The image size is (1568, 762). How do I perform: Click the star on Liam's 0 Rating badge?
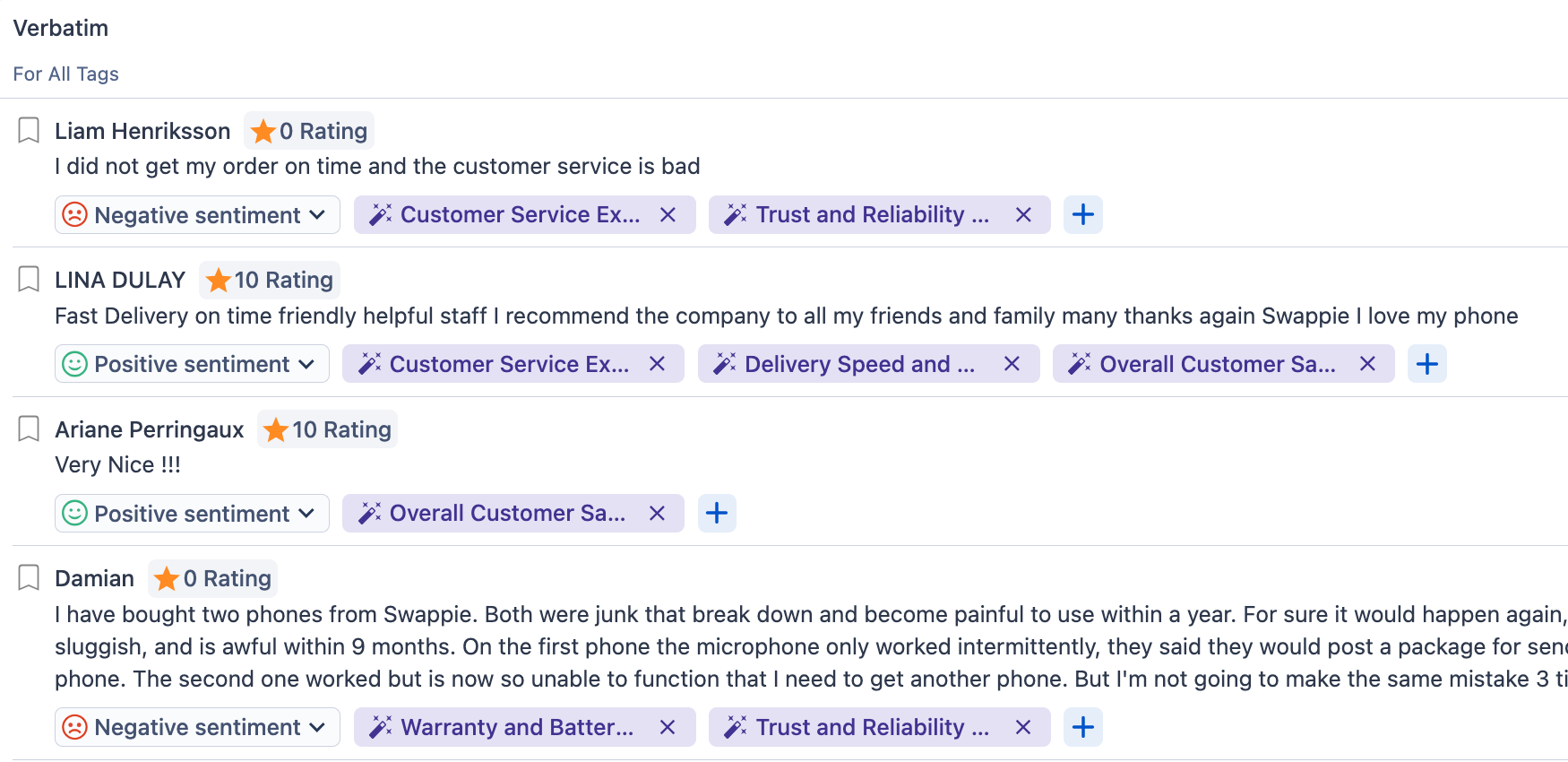263,130
